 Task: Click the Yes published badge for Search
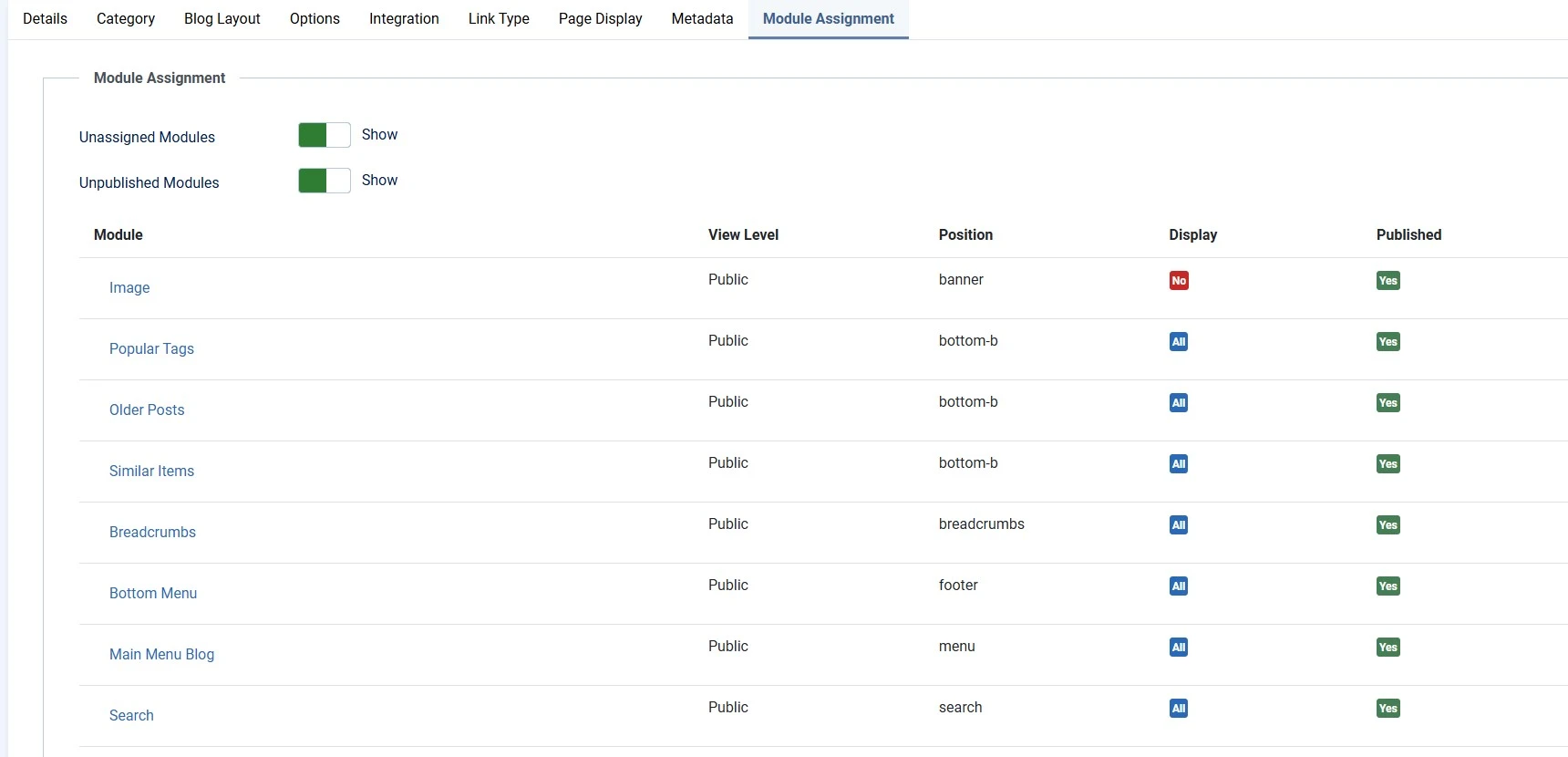click(x=1388, y=709)
